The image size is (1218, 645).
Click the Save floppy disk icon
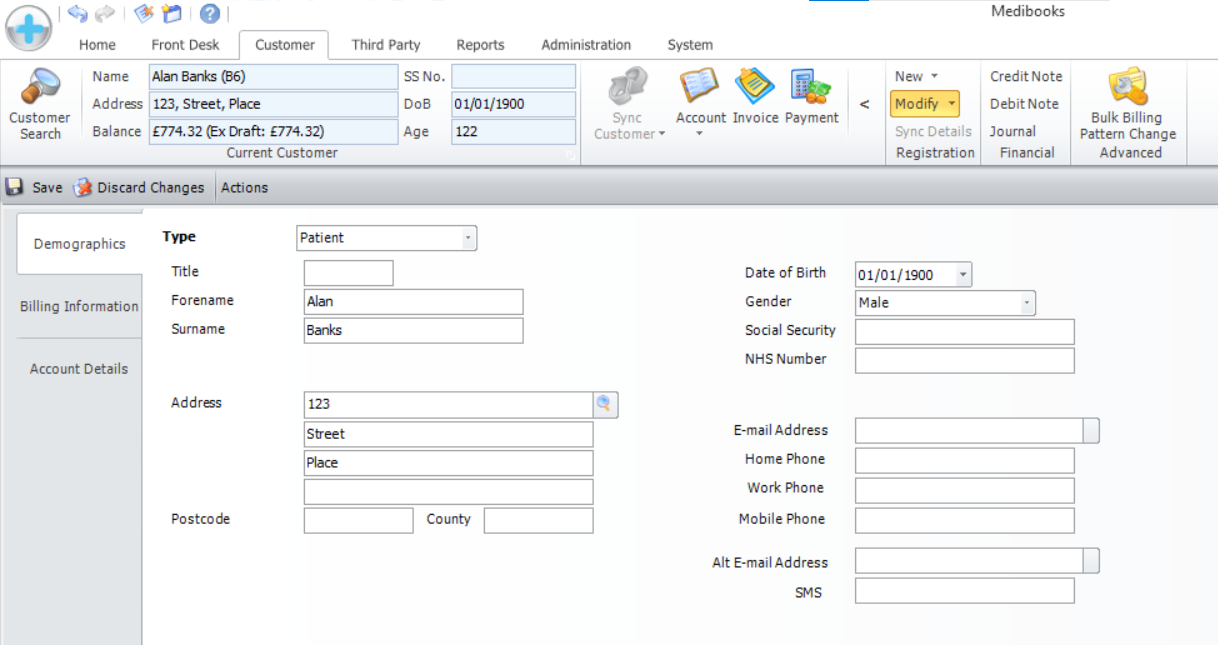click(15, 187)
